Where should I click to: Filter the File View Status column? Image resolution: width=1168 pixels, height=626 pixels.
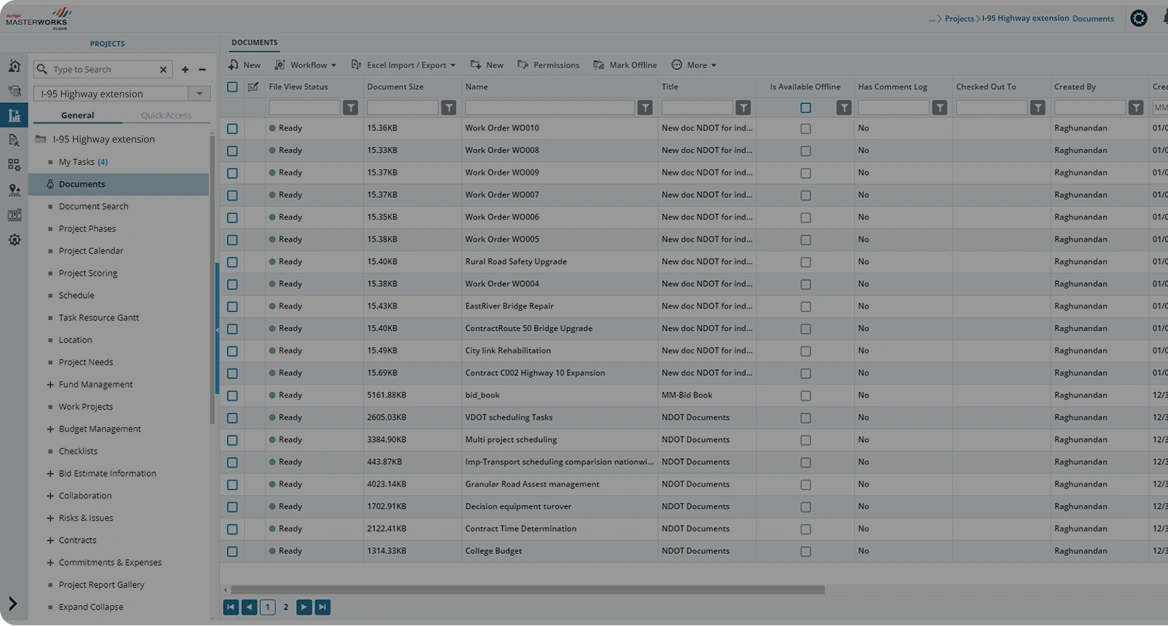pos(350,108)
